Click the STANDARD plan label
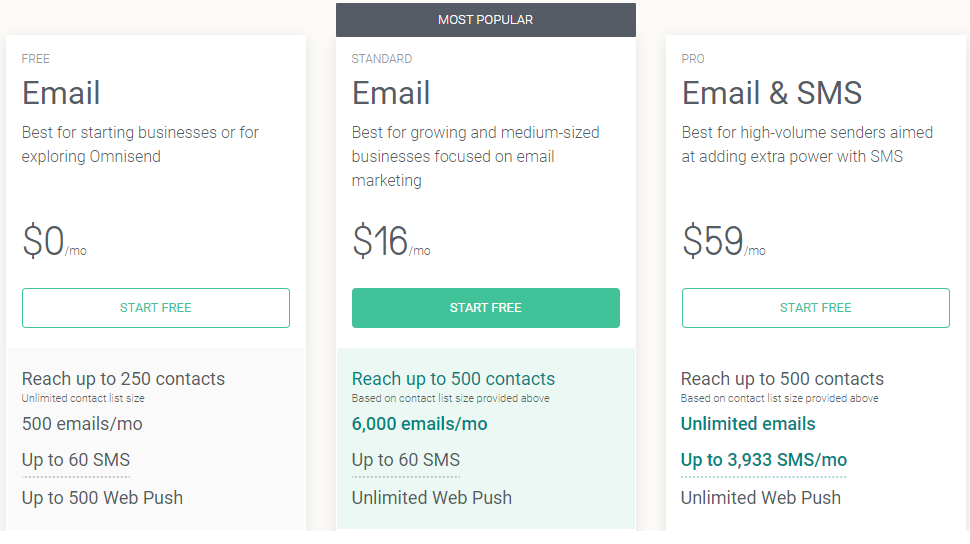 pos(382,59)
